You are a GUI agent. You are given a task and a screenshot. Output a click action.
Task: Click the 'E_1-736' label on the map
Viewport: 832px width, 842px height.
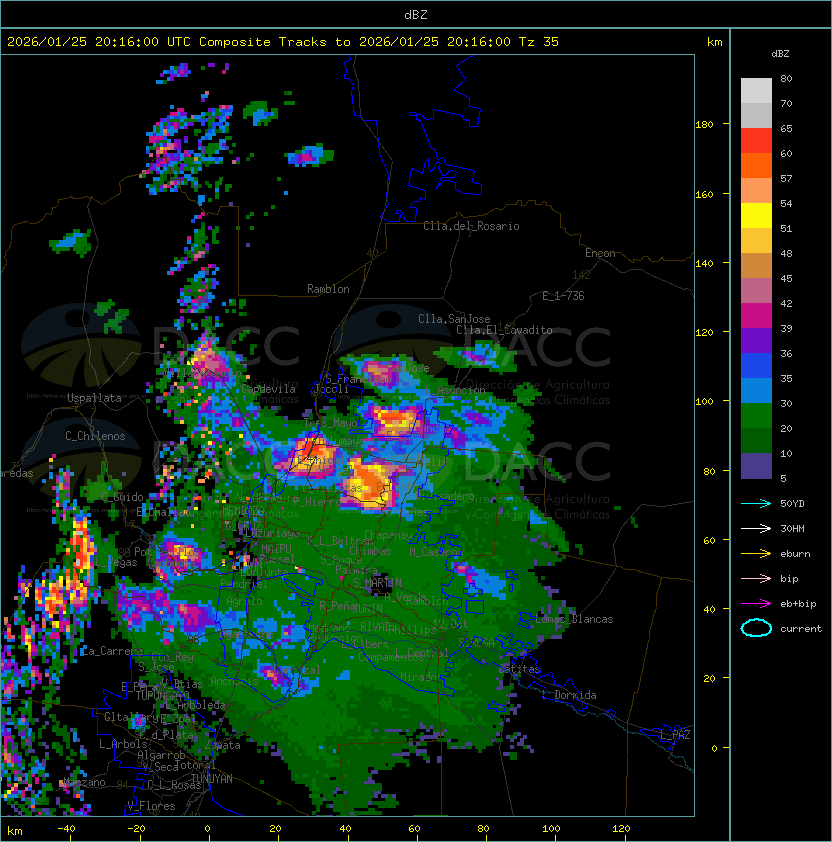click(563, 296)
